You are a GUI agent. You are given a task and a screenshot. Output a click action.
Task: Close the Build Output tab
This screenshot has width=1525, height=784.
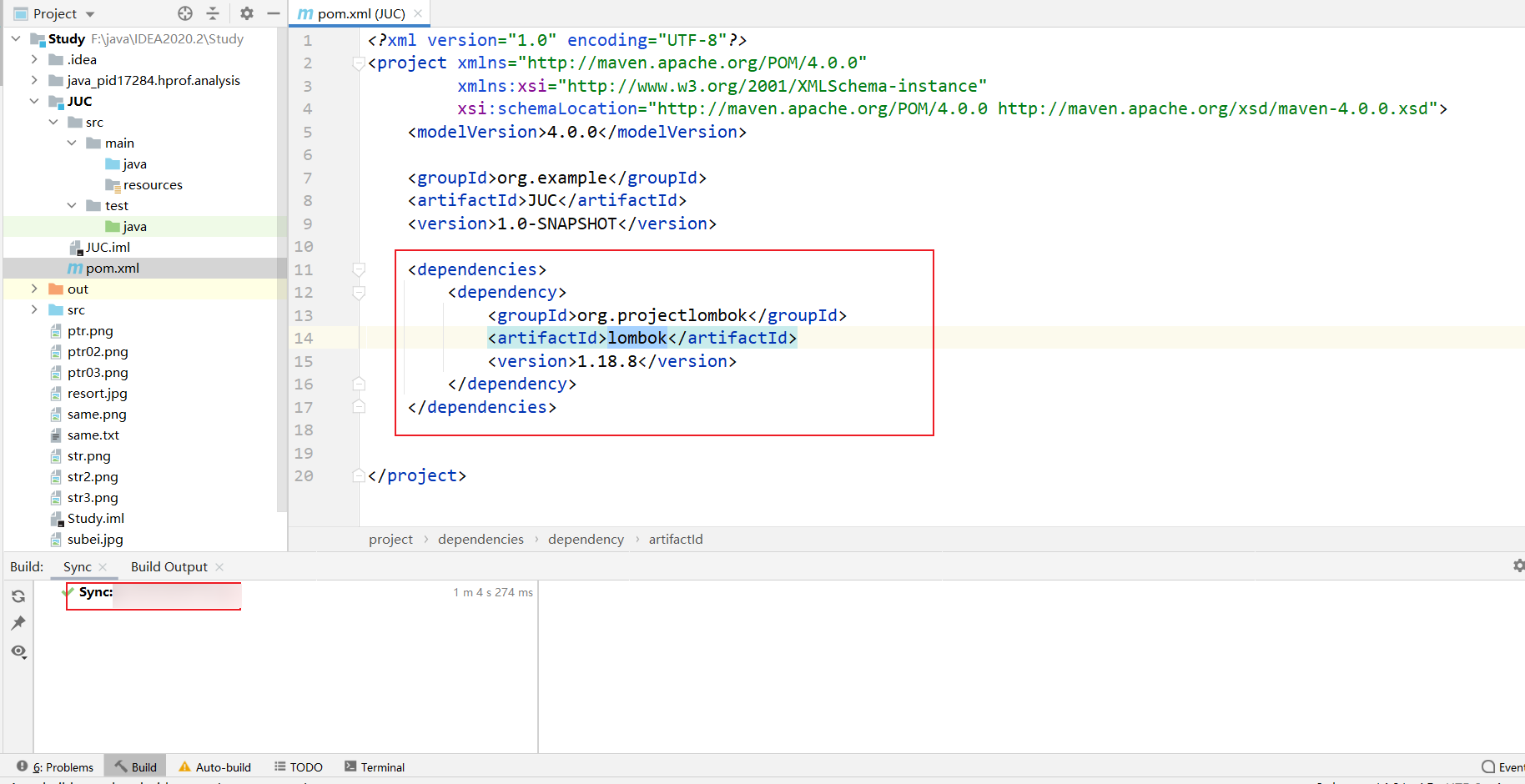[219, 566]
